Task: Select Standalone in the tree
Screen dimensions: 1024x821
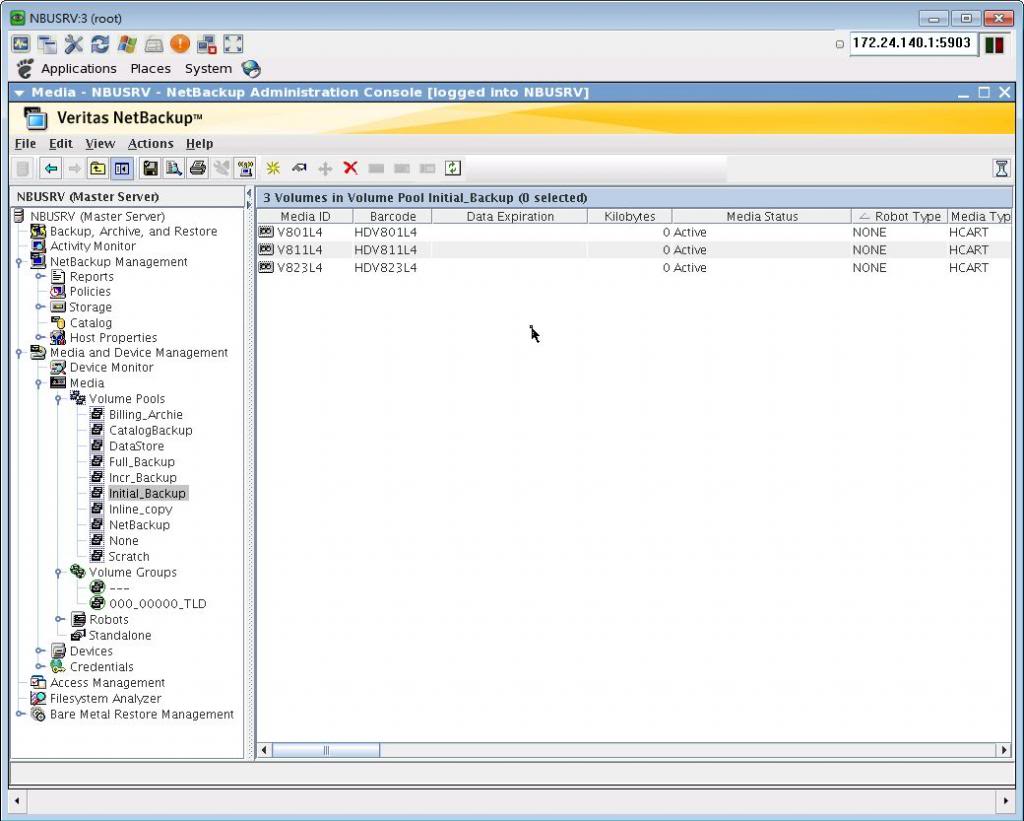Action: pos(120,636)
